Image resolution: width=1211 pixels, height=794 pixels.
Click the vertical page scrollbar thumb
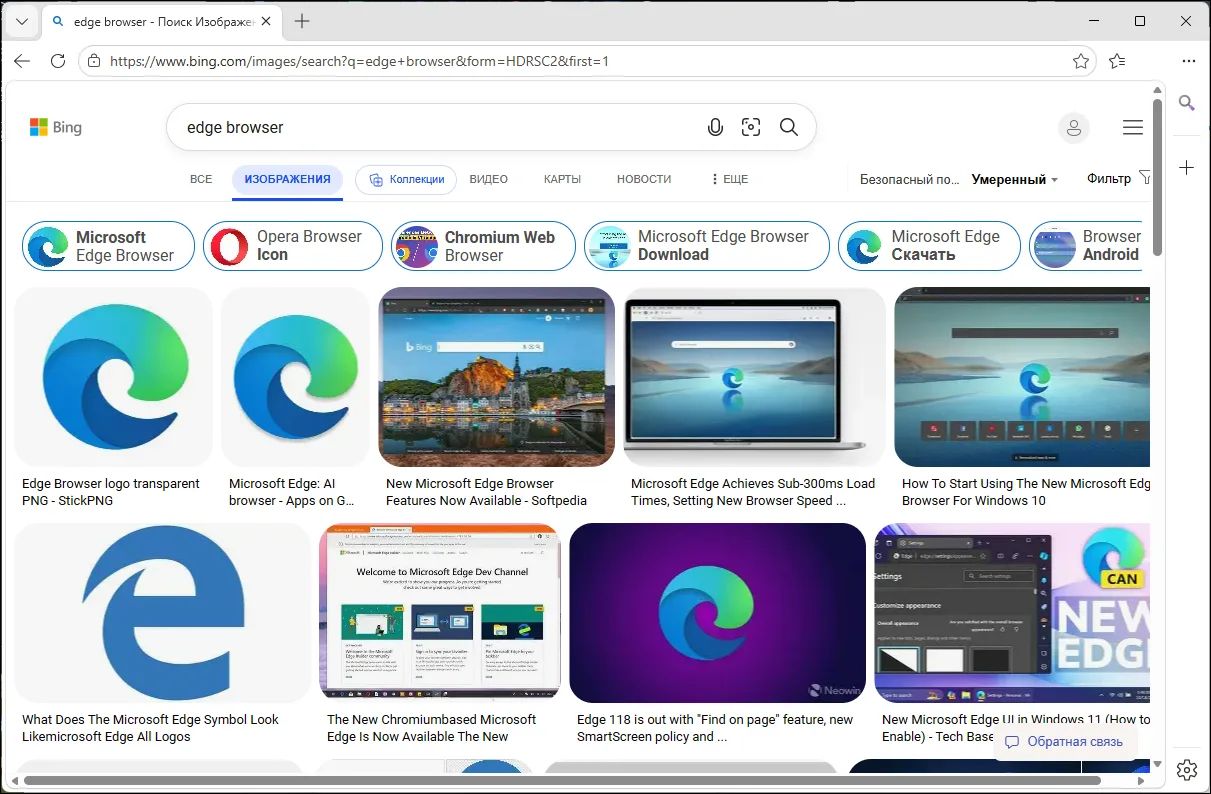(1158, 175)
